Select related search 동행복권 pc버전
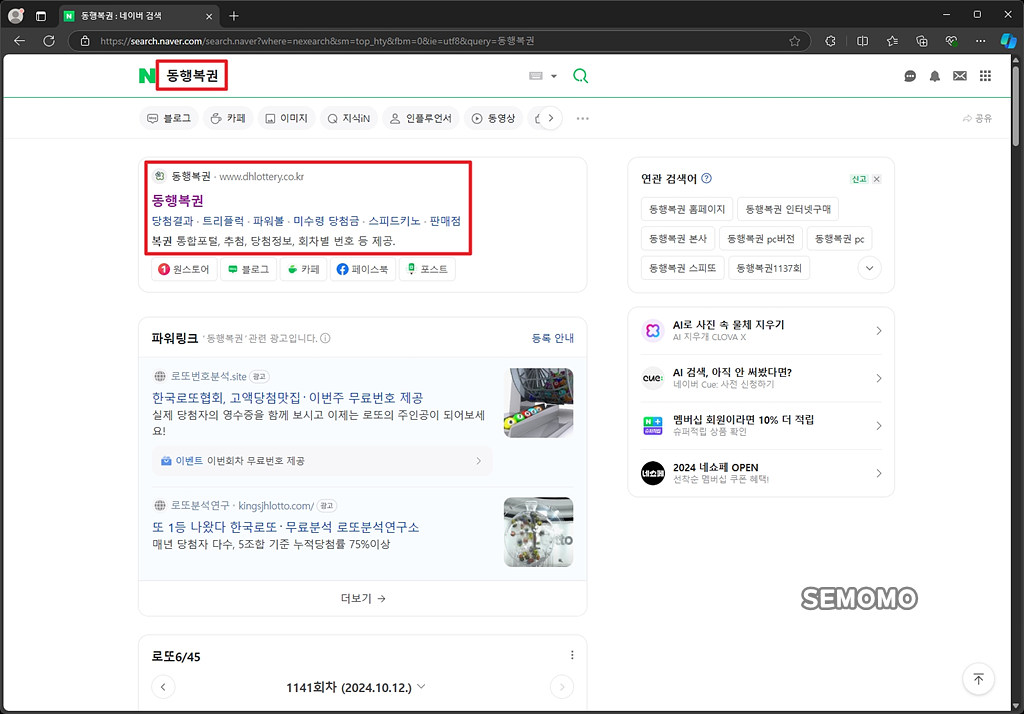This screenshot has height=714, width=1024. (x=761, y=239)
